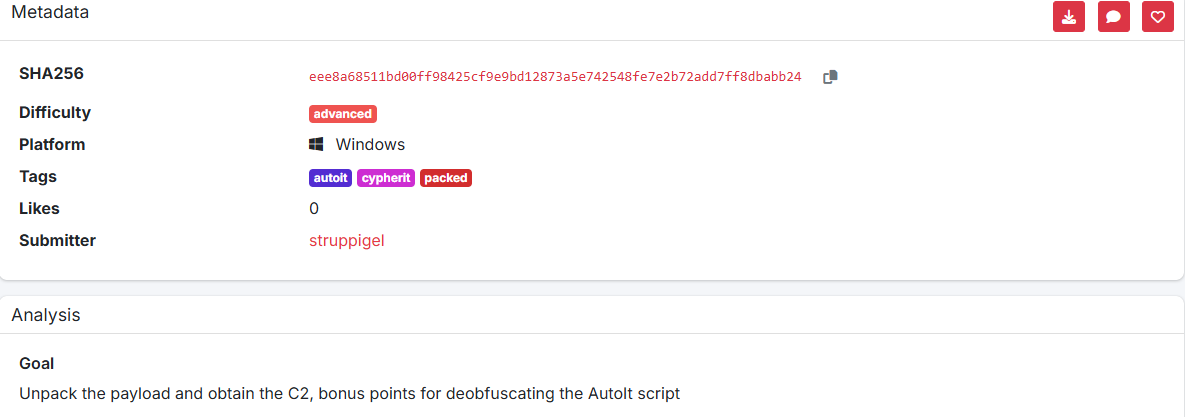Click the SHA256 field label
The image size is (1185, 417).
[x=51, y=73]
